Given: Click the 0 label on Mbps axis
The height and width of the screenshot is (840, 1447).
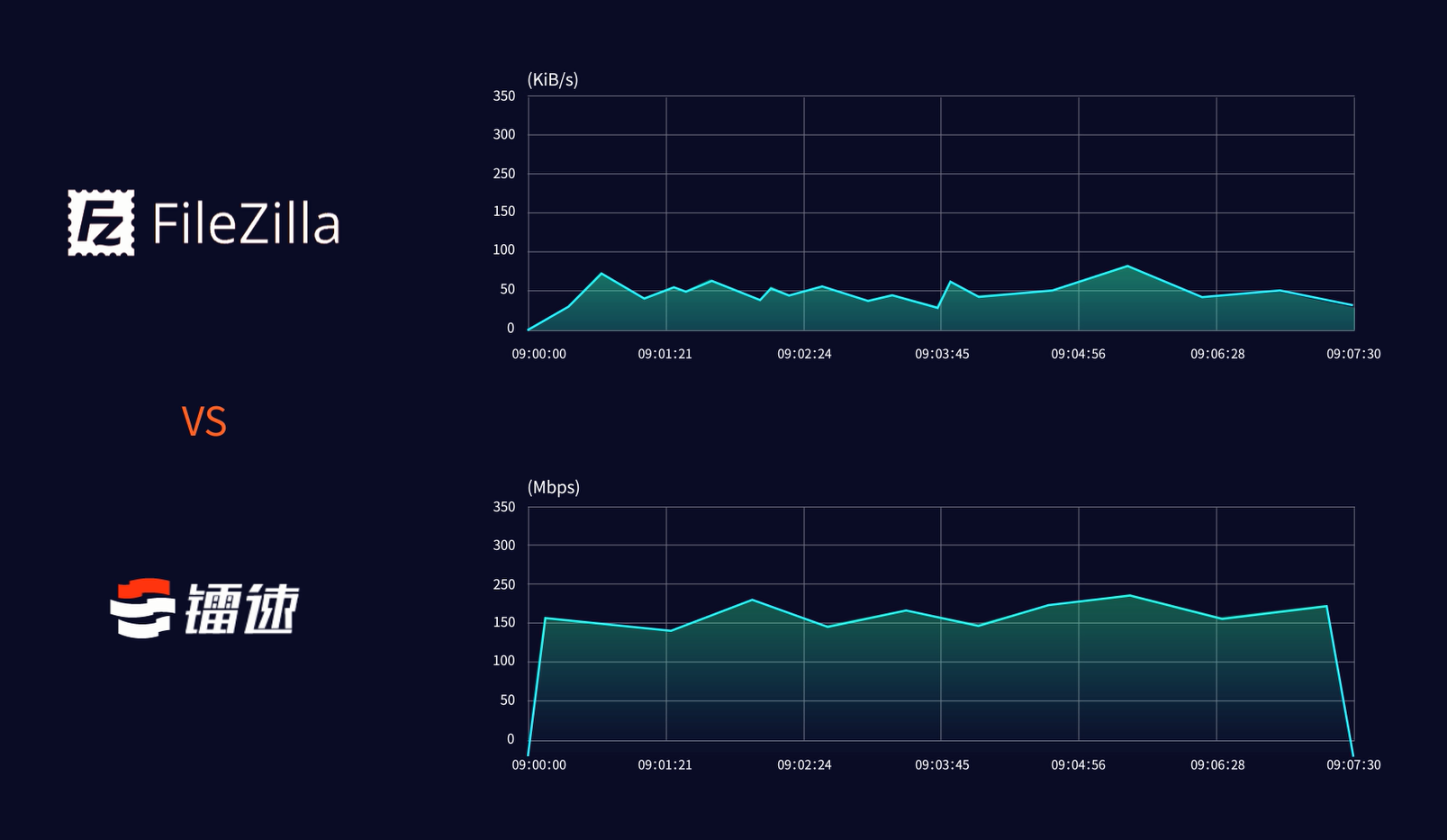Looking at the screenshot, I should [511, 739].
